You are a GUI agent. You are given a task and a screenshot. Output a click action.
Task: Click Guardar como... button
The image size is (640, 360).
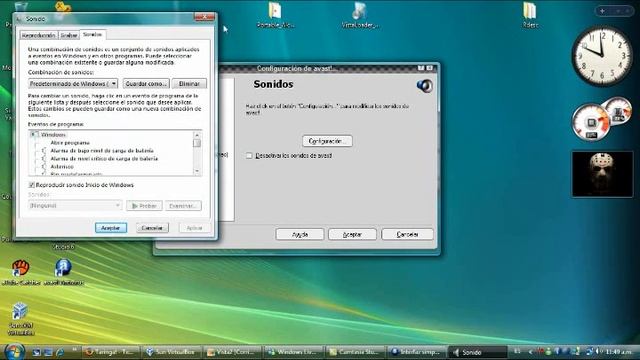click(x=146, y=83)
